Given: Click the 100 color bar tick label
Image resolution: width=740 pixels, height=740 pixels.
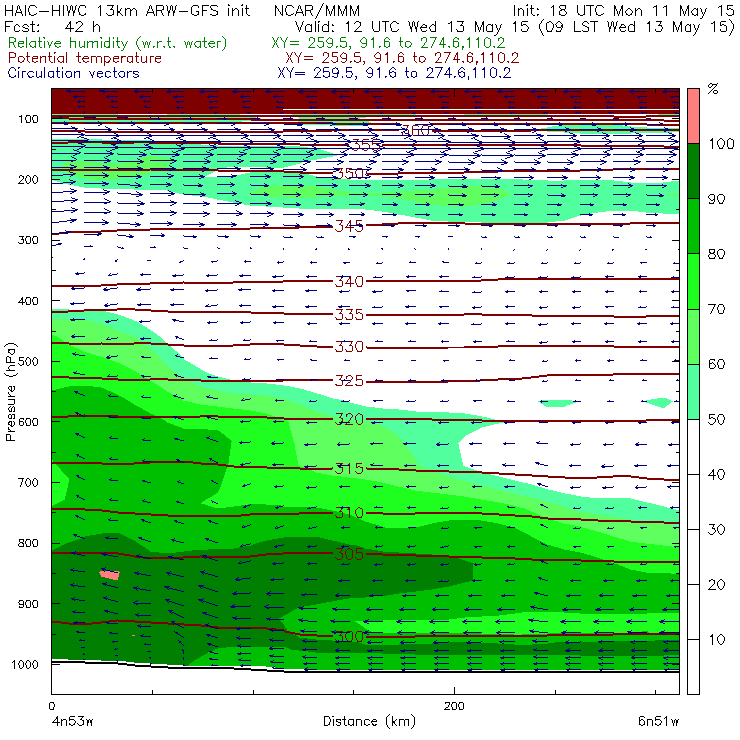Looking at the screenshot, I should pos(721,143).
